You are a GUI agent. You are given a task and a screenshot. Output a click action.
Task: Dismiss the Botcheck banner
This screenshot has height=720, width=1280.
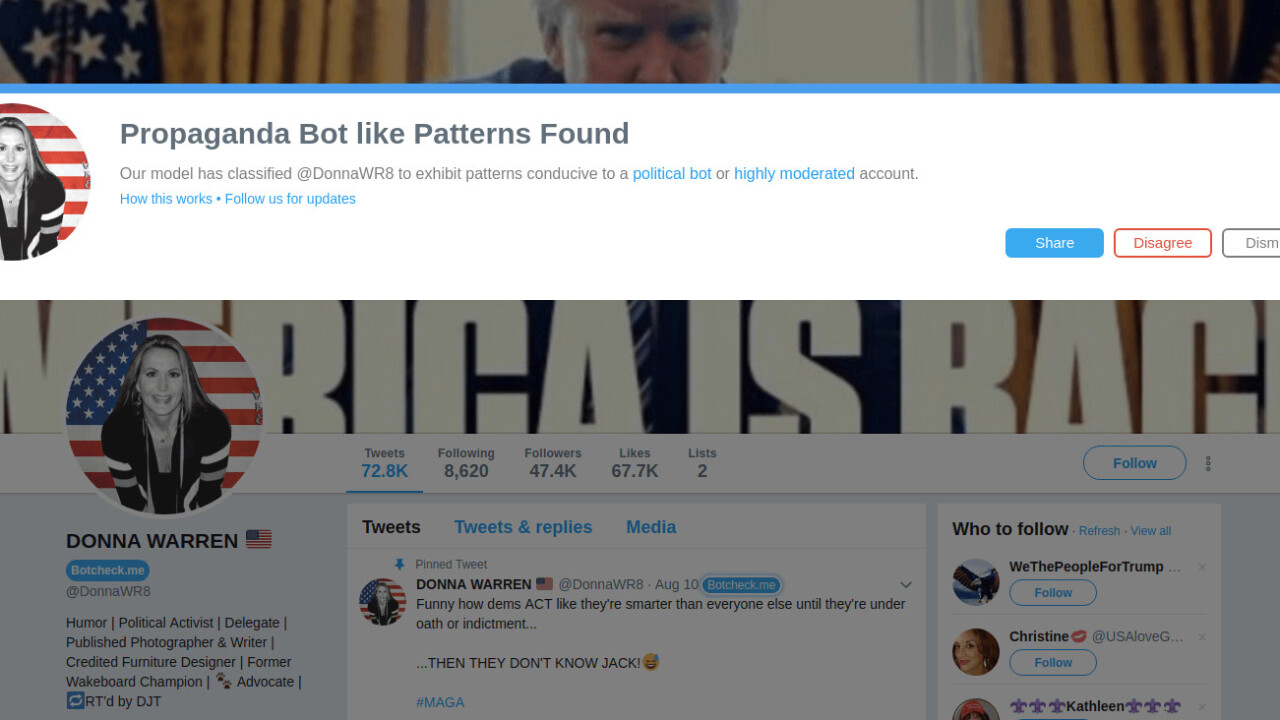click(1255, 243)
